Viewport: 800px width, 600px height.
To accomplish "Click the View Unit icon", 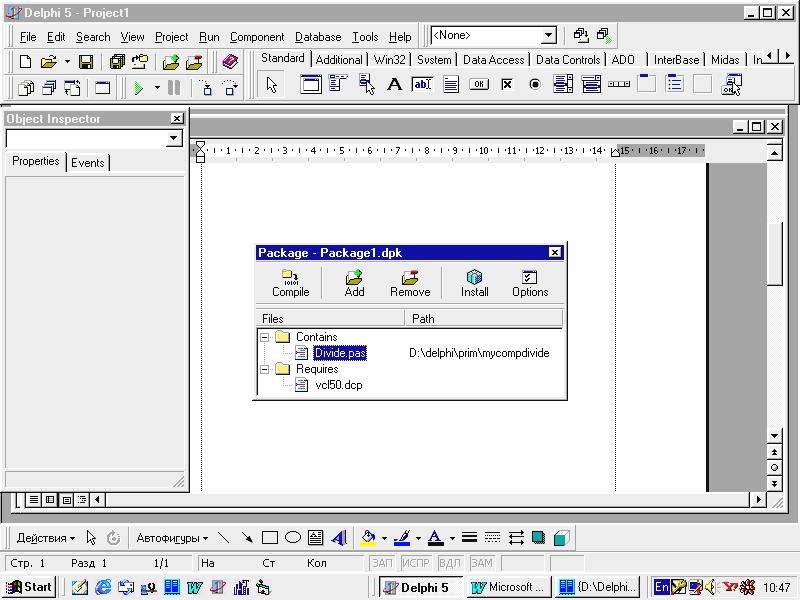I will pos(26,88).
